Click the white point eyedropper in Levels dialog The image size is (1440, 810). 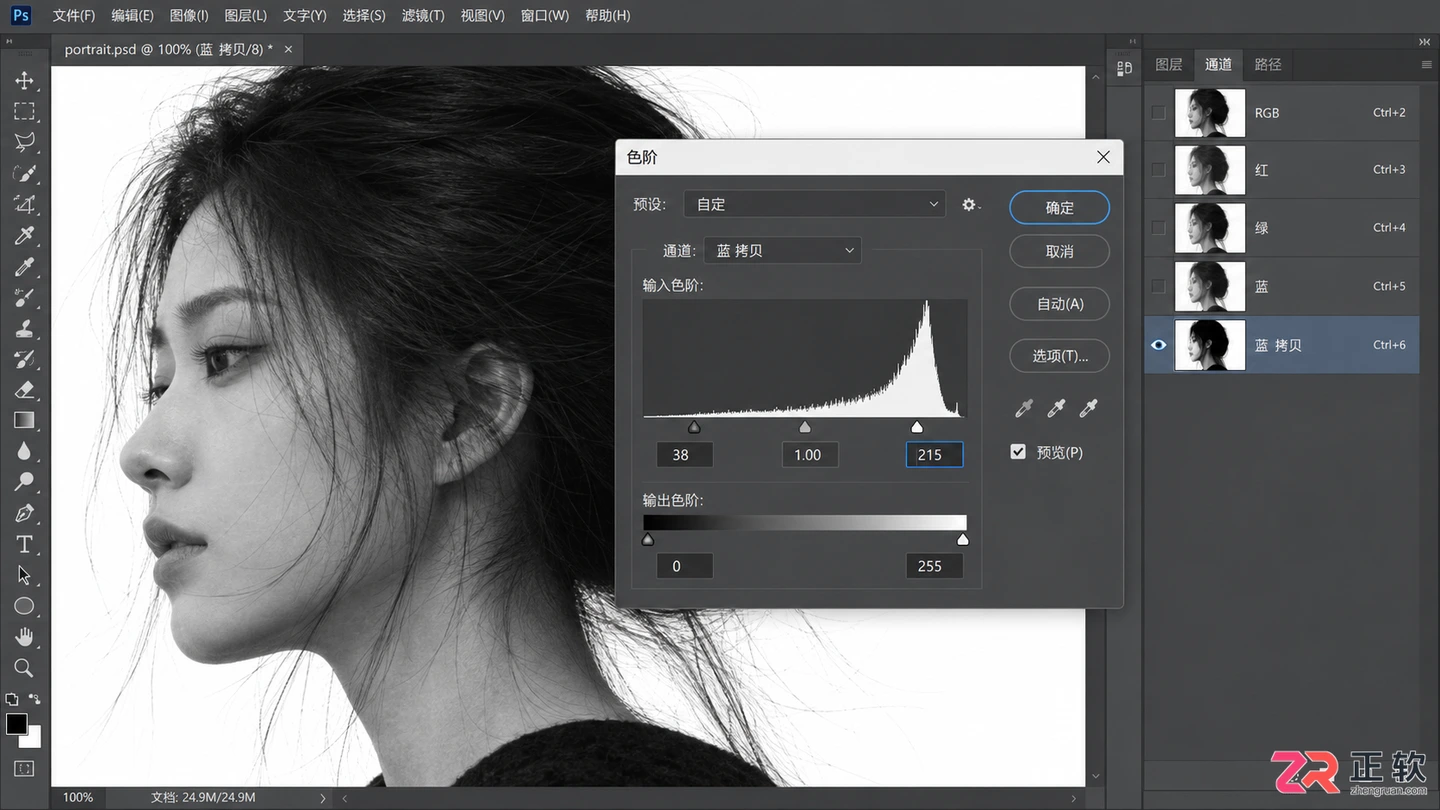point(1088,408)
